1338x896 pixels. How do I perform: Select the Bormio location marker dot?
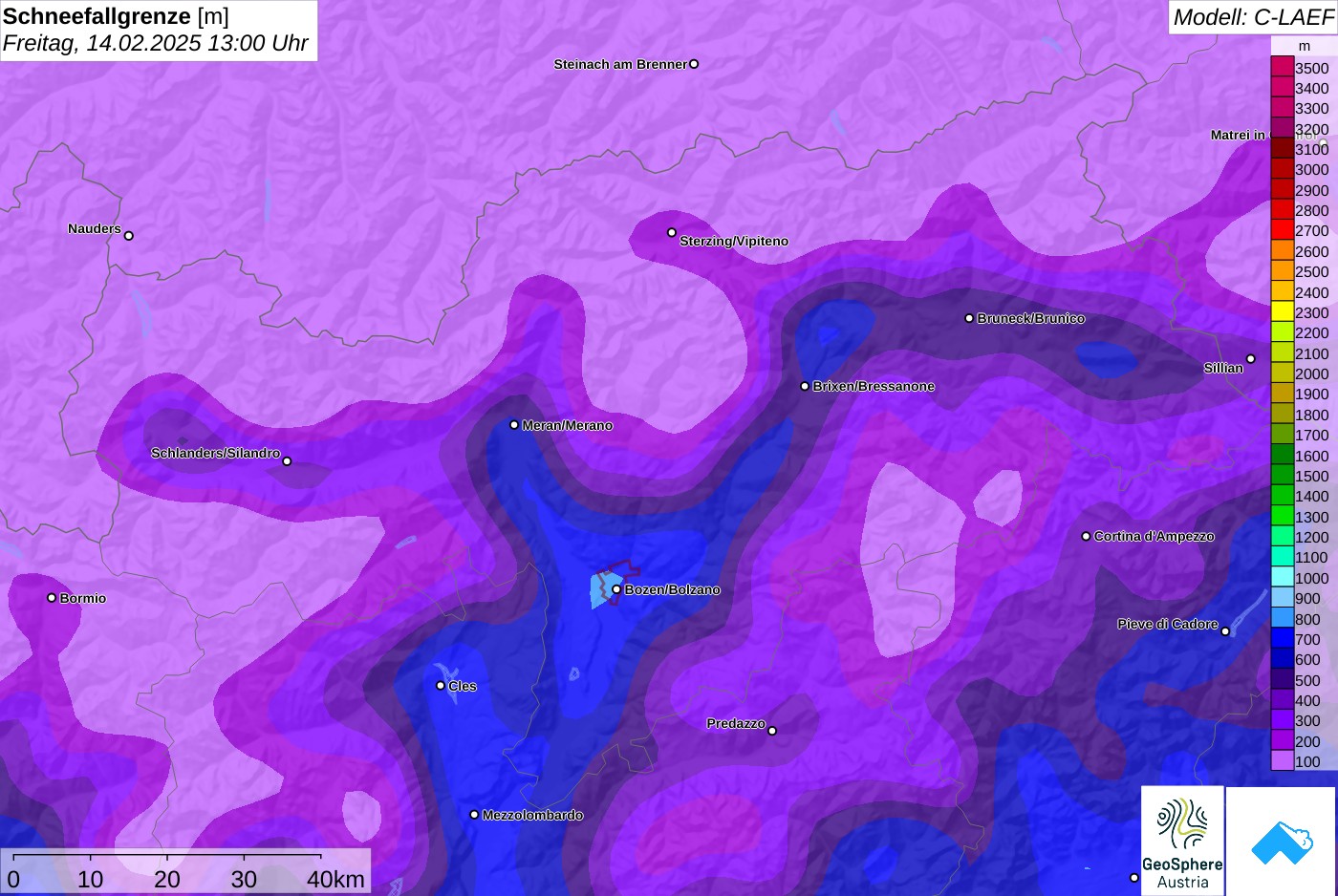pyautogui.click(x=52, y=598)
